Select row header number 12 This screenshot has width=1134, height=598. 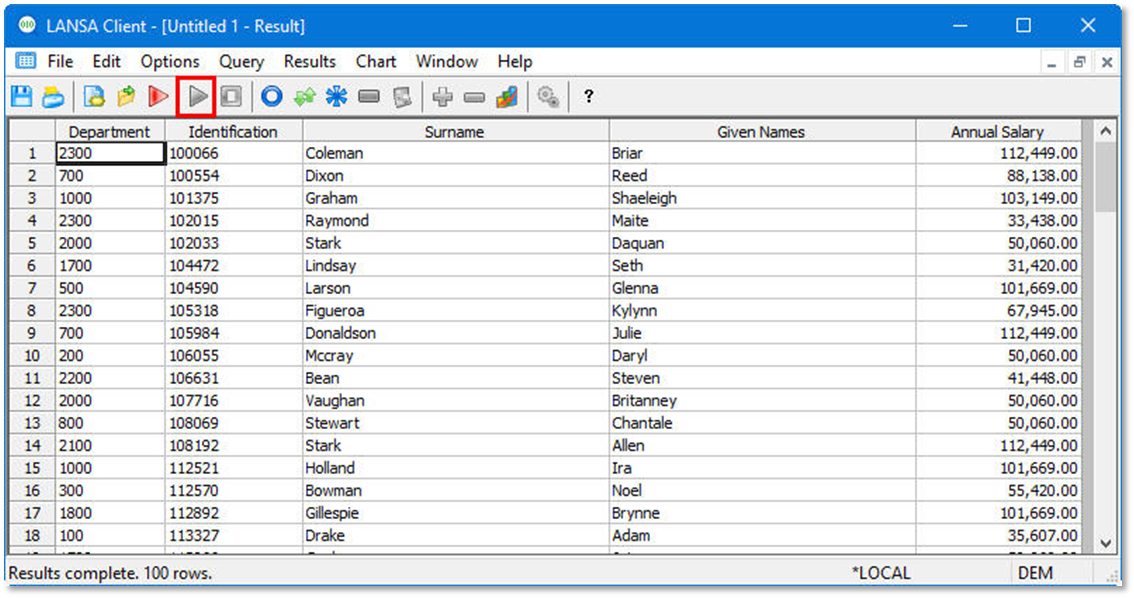point(32,401)
